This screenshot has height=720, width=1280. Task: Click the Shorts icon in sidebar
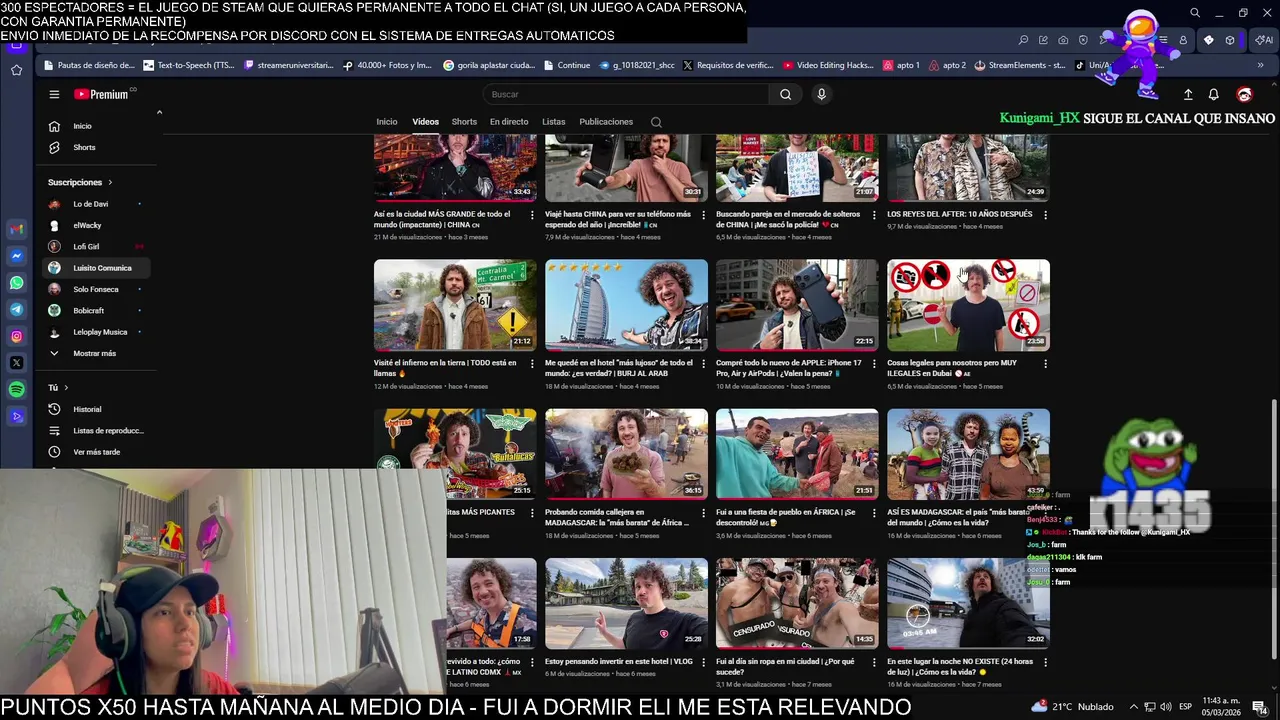54,147
